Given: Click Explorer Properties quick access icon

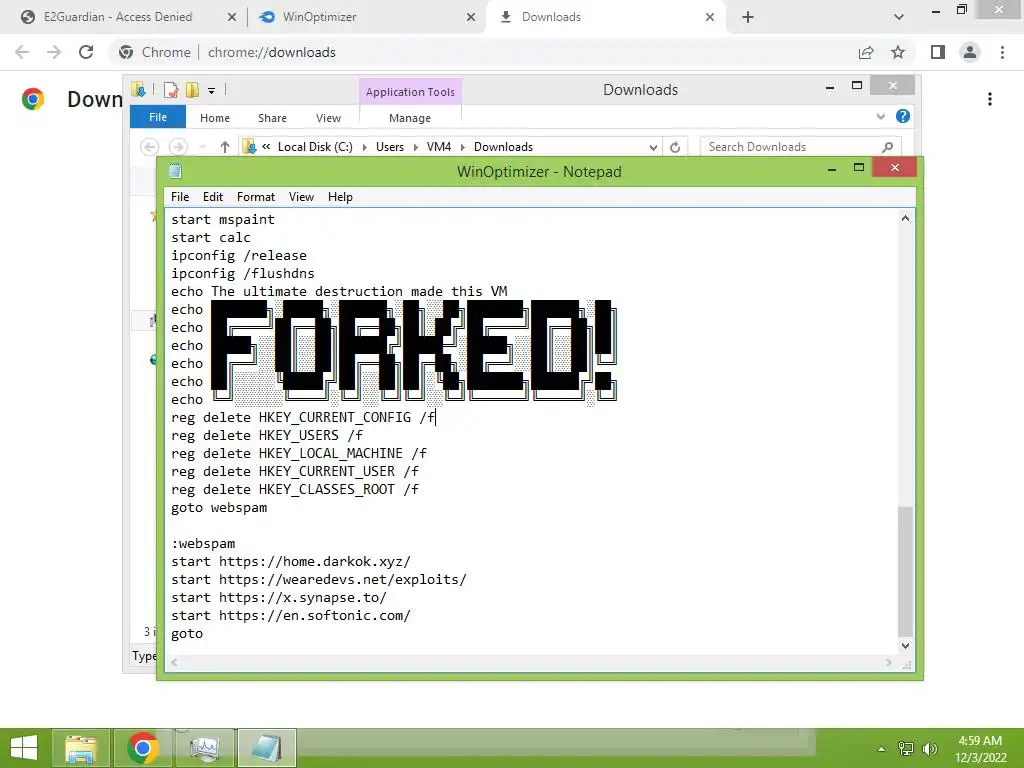Looking at the screenshot, I should (x=171, y=90).
